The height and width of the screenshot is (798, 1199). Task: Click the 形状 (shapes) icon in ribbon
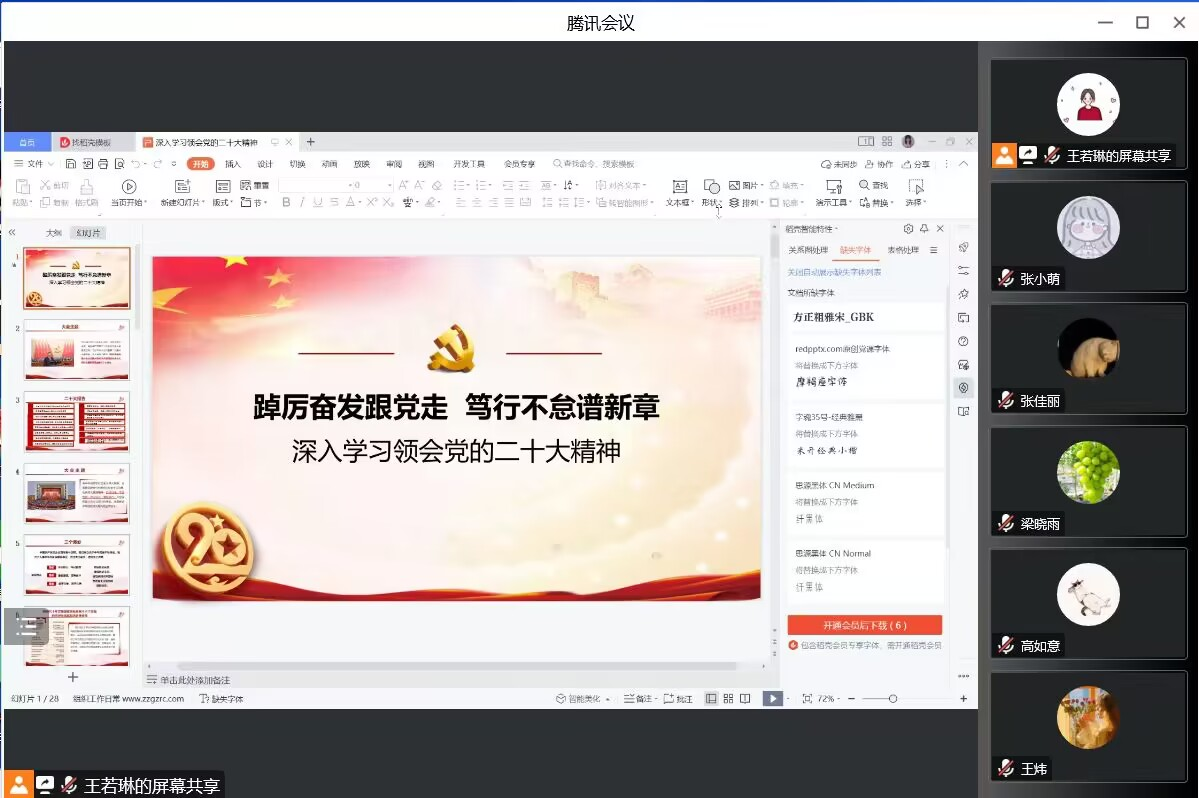pos(711,187)
